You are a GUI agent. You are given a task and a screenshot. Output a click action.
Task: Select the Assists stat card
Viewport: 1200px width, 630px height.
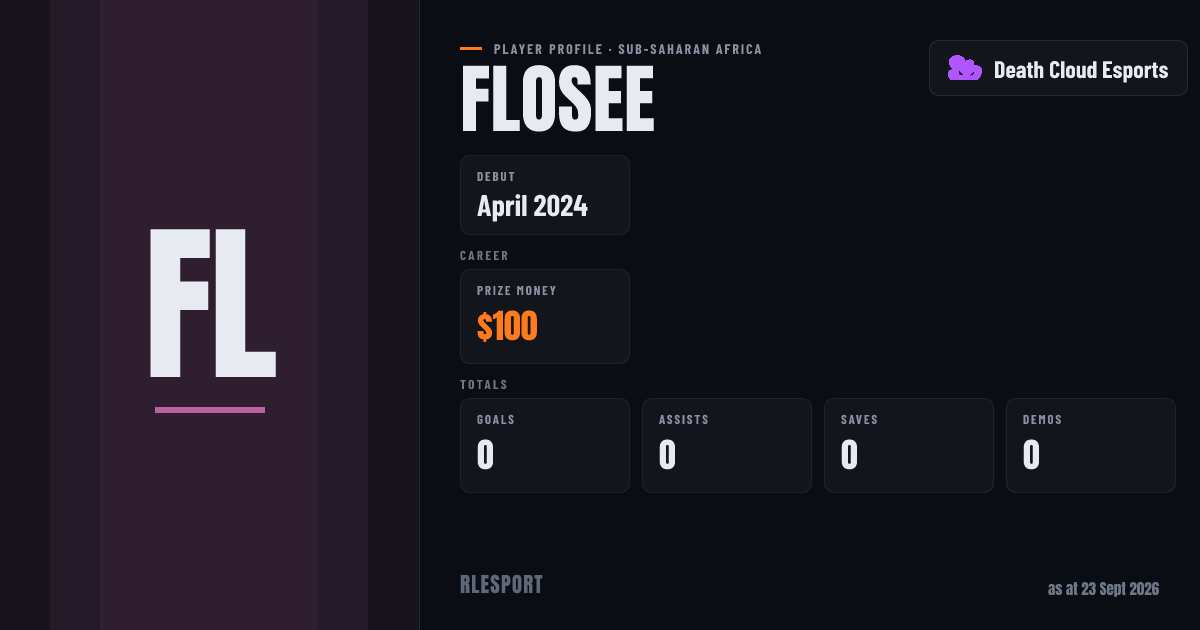tap(727, 445)
